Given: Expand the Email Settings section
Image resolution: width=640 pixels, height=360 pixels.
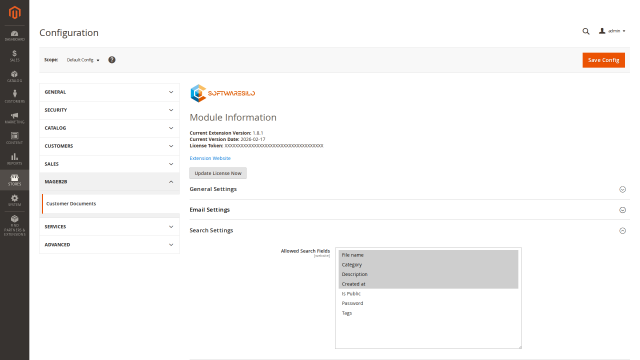Looking at the screenshot, I should tap(409, 210).
